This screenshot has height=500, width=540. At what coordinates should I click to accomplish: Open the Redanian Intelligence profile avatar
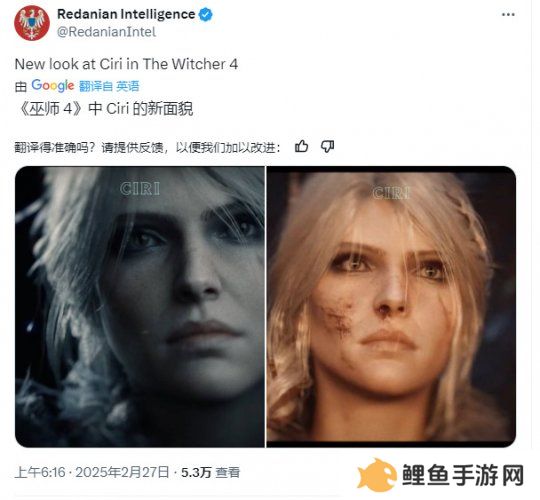tap(32, 23)
